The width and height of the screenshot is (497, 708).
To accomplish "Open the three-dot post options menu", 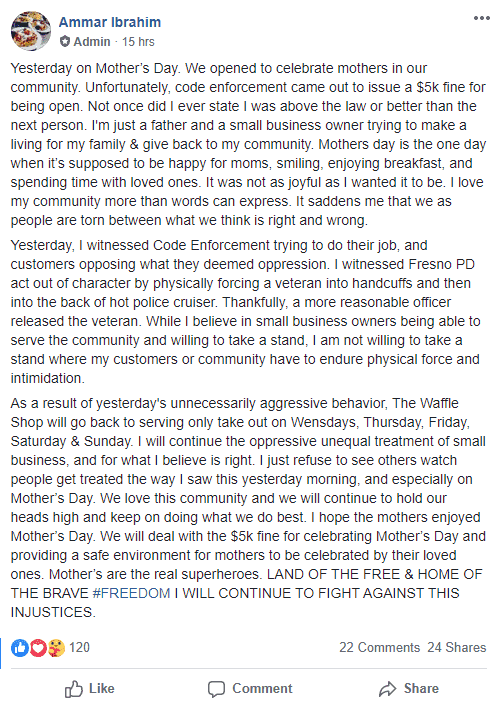I will (482, 18).
